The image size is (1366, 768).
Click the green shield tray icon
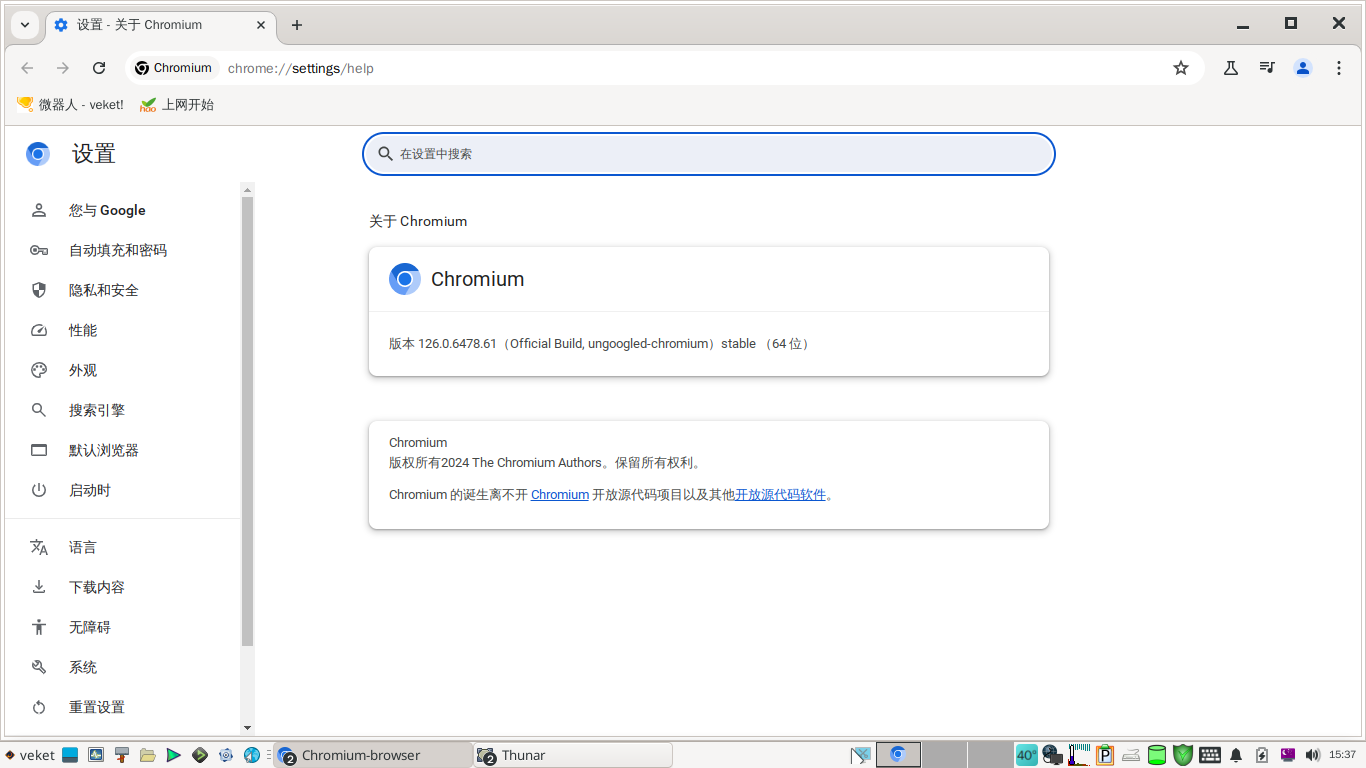tap(1183, 755)
